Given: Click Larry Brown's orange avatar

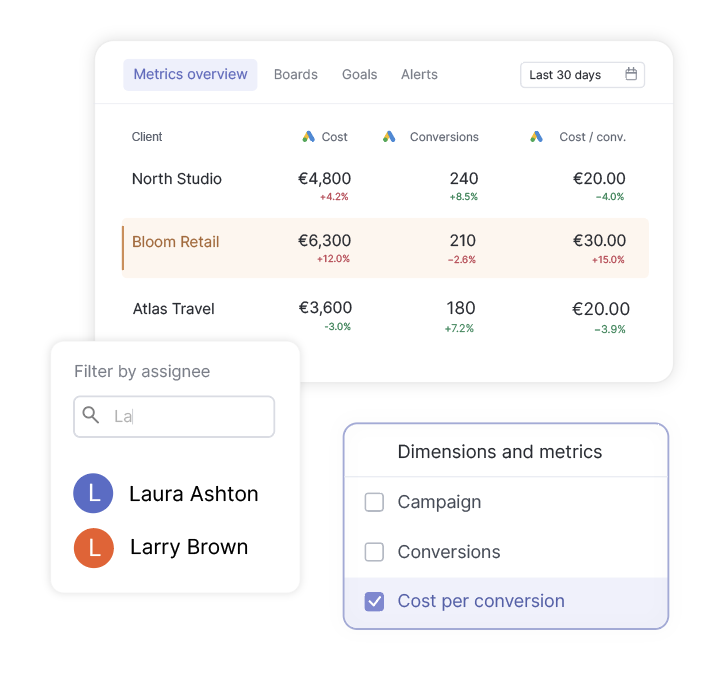Looking at the screenshot, I should pos(94,548).
